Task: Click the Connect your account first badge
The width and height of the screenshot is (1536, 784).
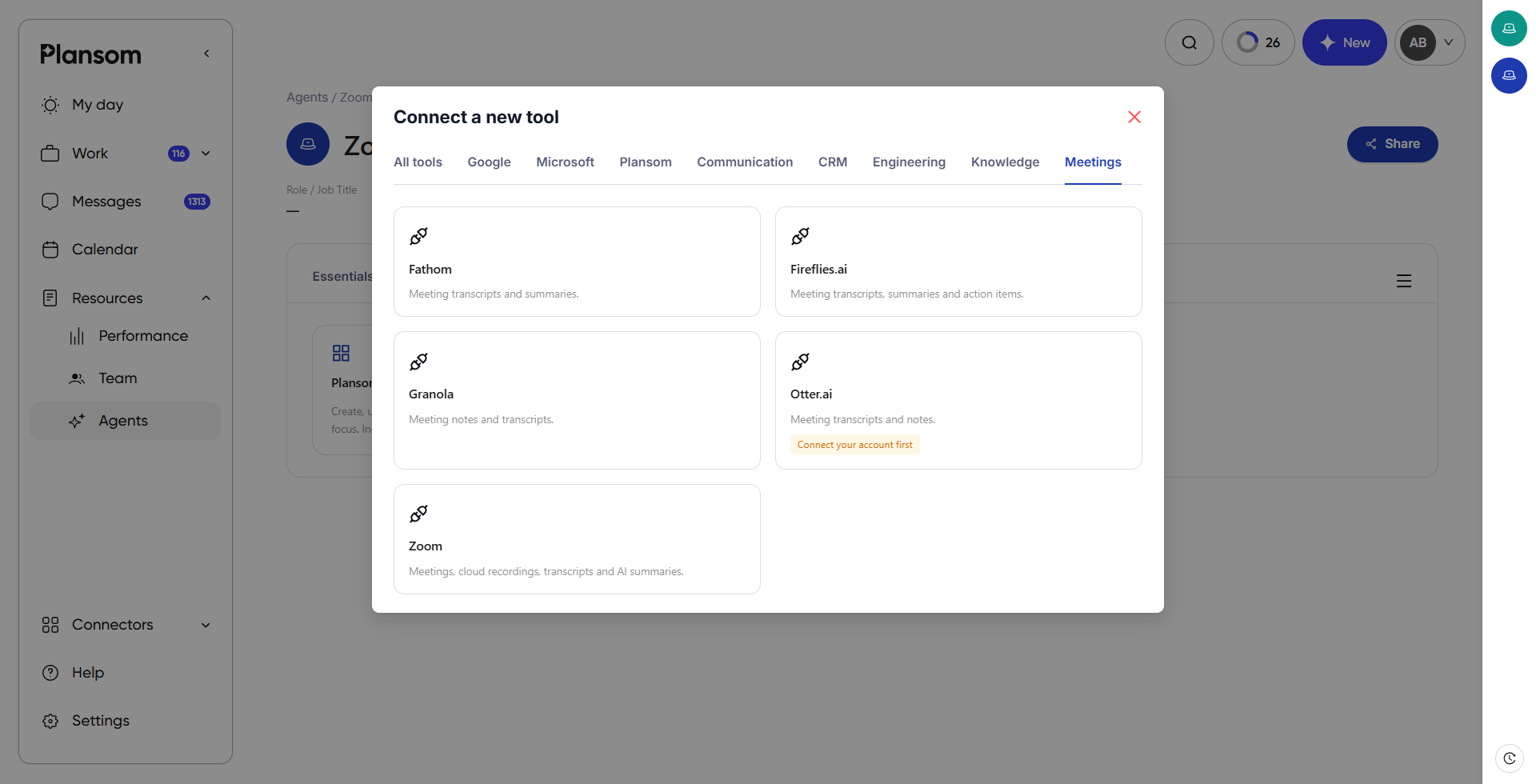Action: 854,445
